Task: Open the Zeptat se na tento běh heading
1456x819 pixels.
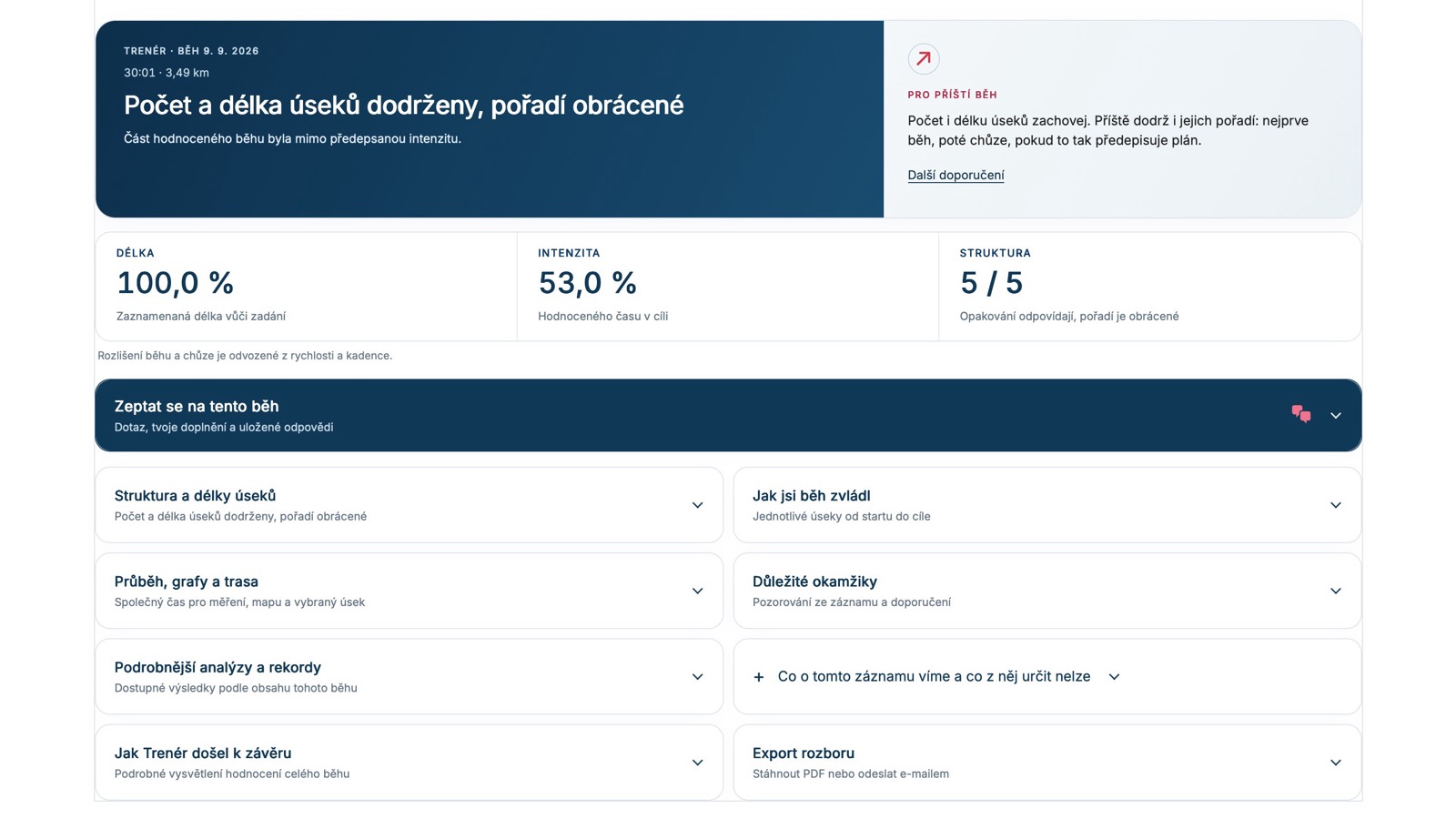Action: [197, 407]
